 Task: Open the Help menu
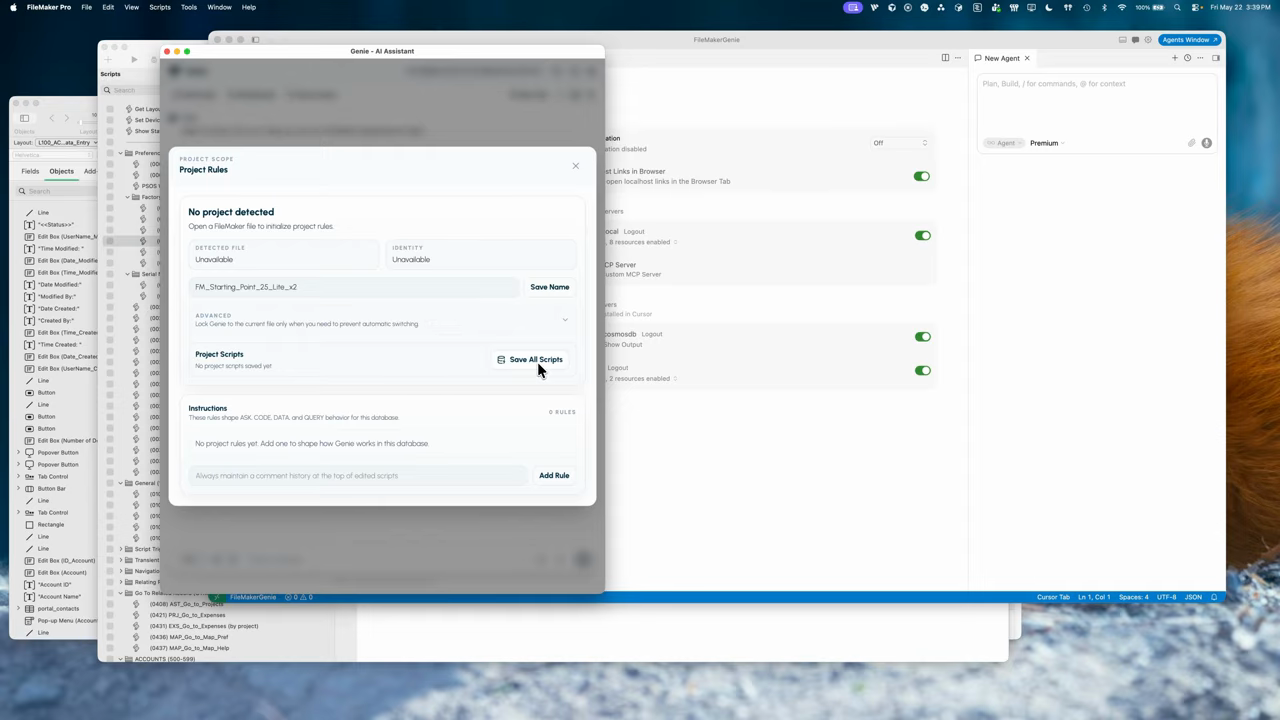coord(249,7)
